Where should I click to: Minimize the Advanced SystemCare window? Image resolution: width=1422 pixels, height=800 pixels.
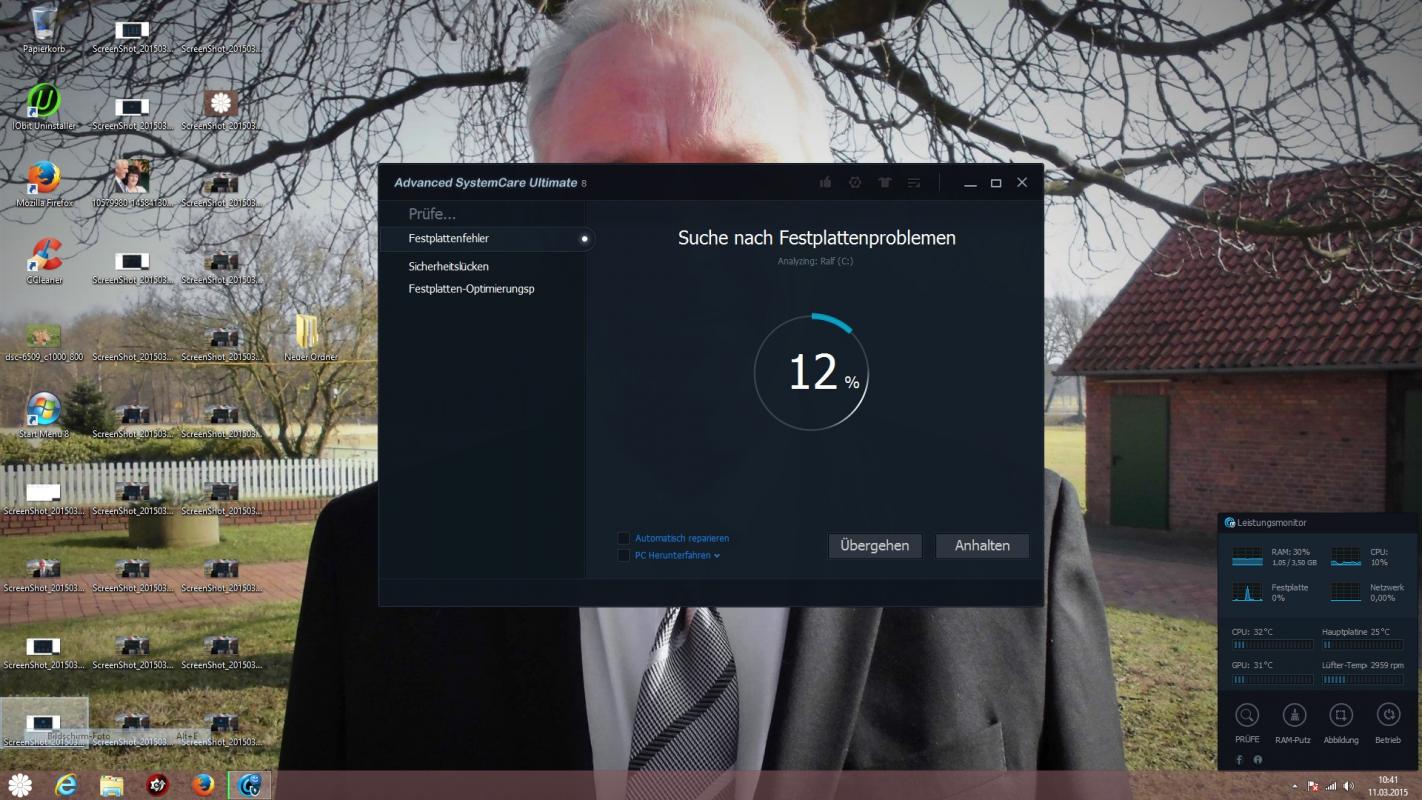click(970, 183)
